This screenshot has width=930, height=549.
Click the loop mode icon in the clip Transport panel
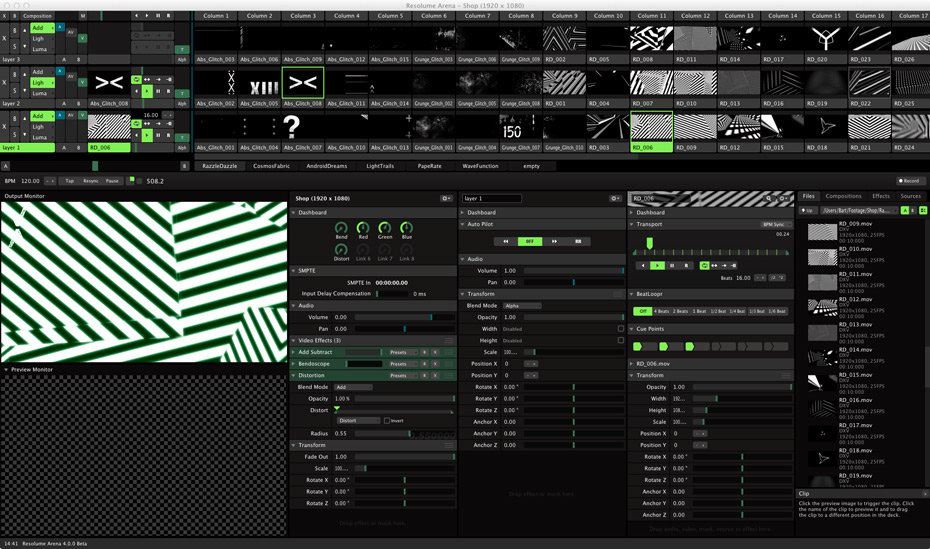tap(704, 266)
